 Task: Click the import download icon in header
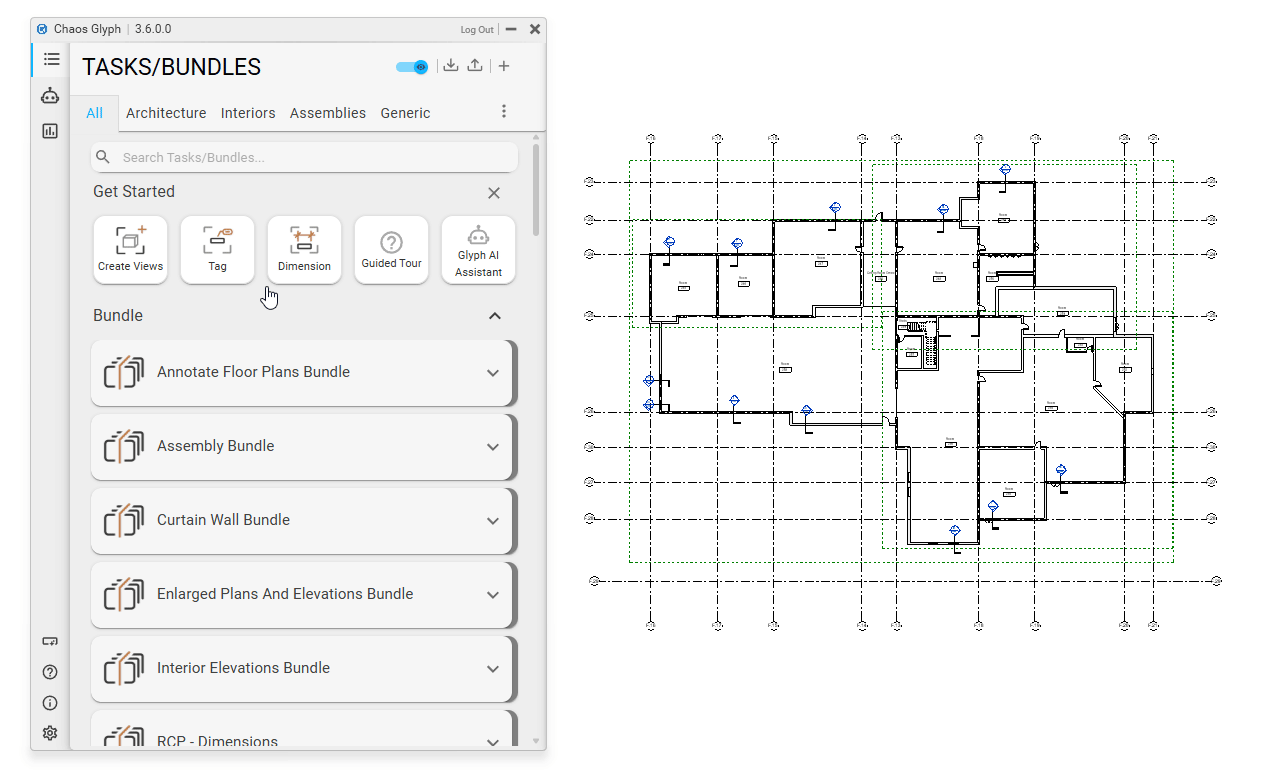(451, 66)
